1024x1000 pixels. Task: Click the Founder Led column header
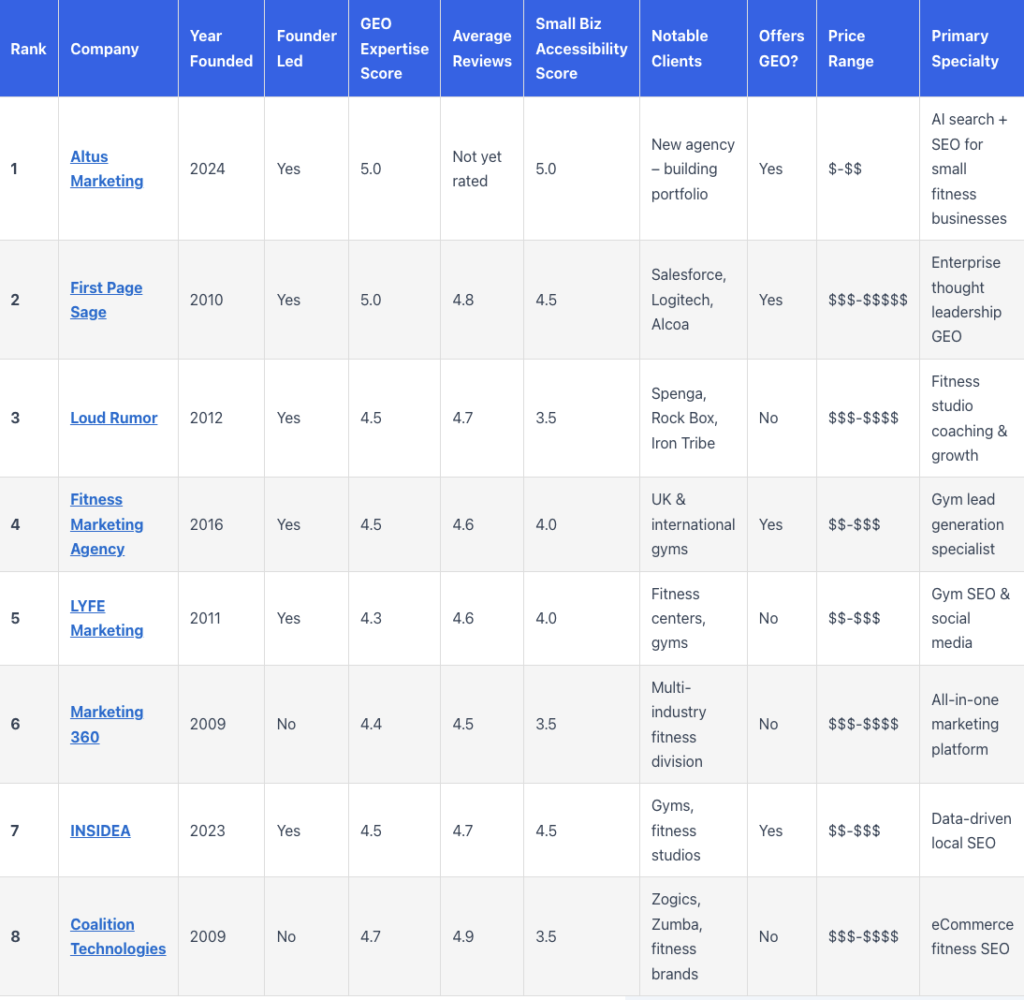pos(306,49)
